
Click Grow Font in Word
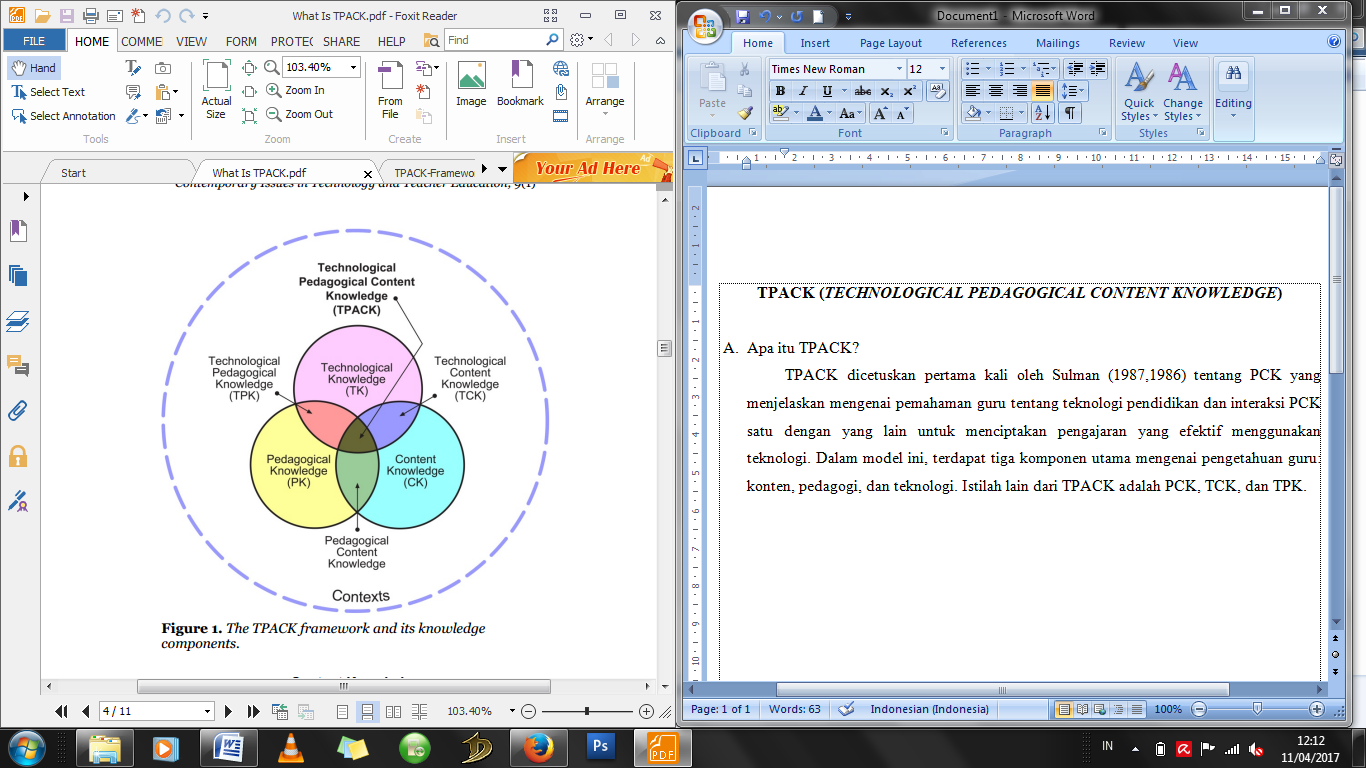880,113
